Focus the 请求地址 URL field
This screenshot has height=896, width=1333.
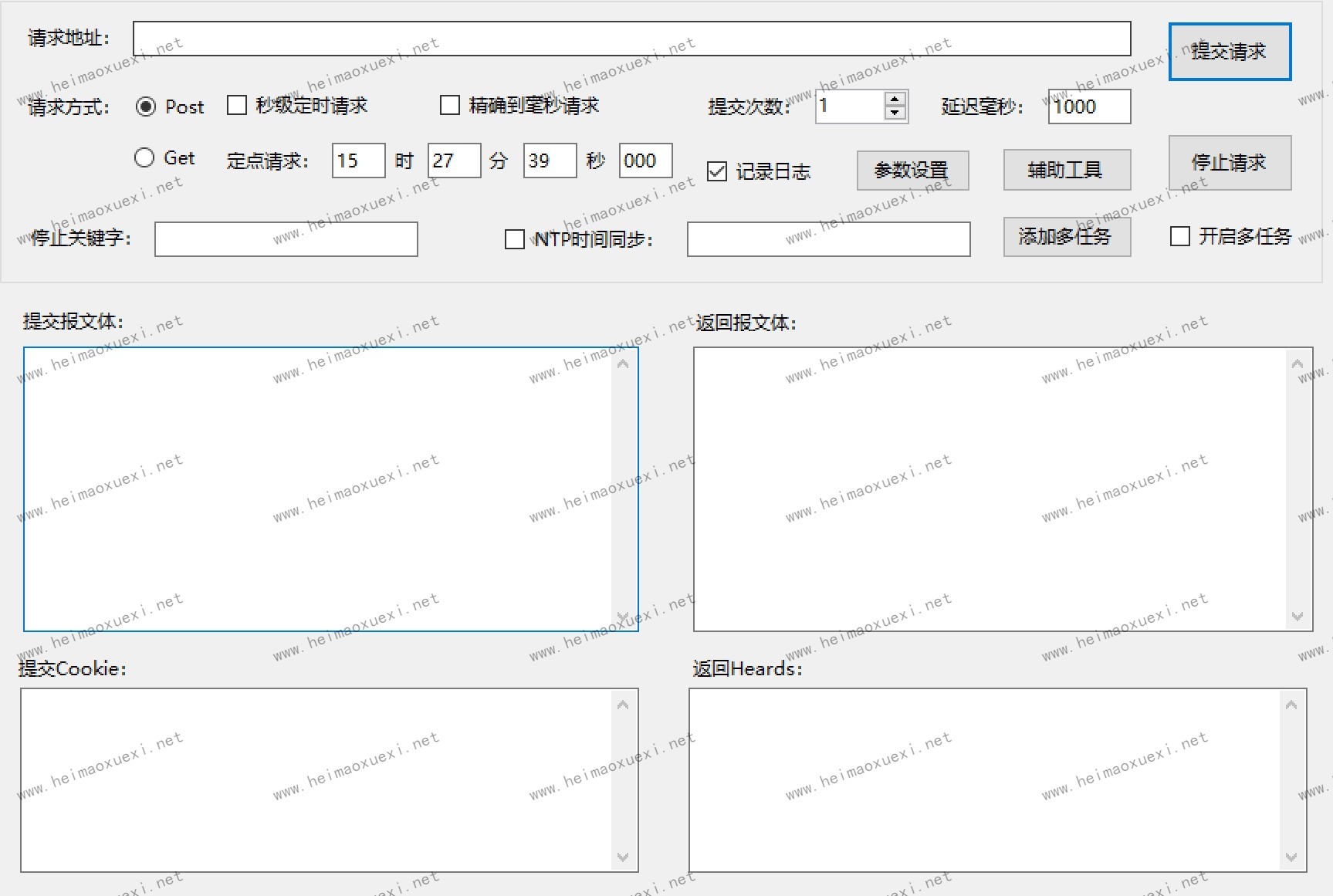(631, 39)
